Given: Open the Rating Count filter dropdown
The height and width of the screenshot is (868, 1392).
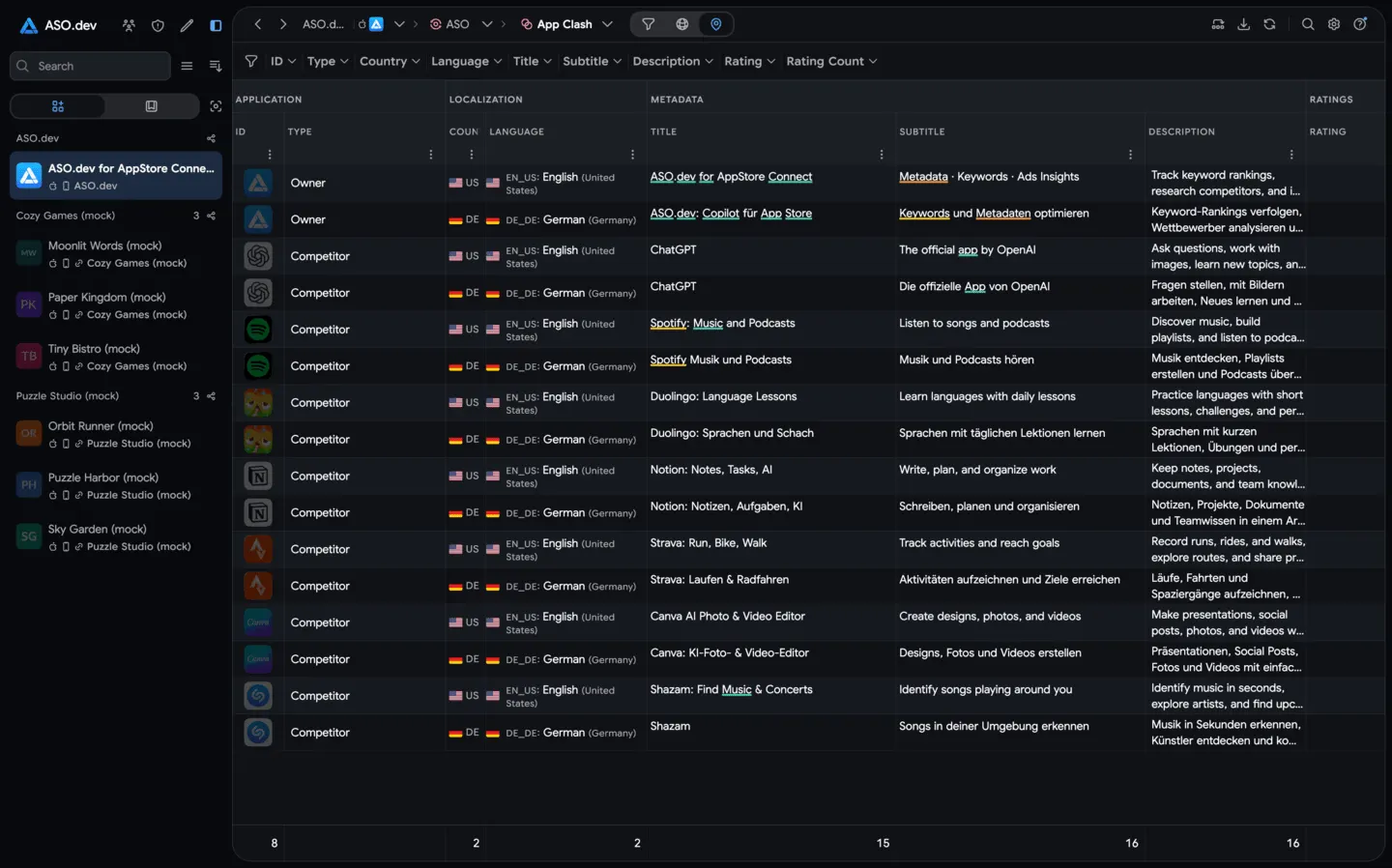Looking at the screenshot, I should click(x=831, y=61).
